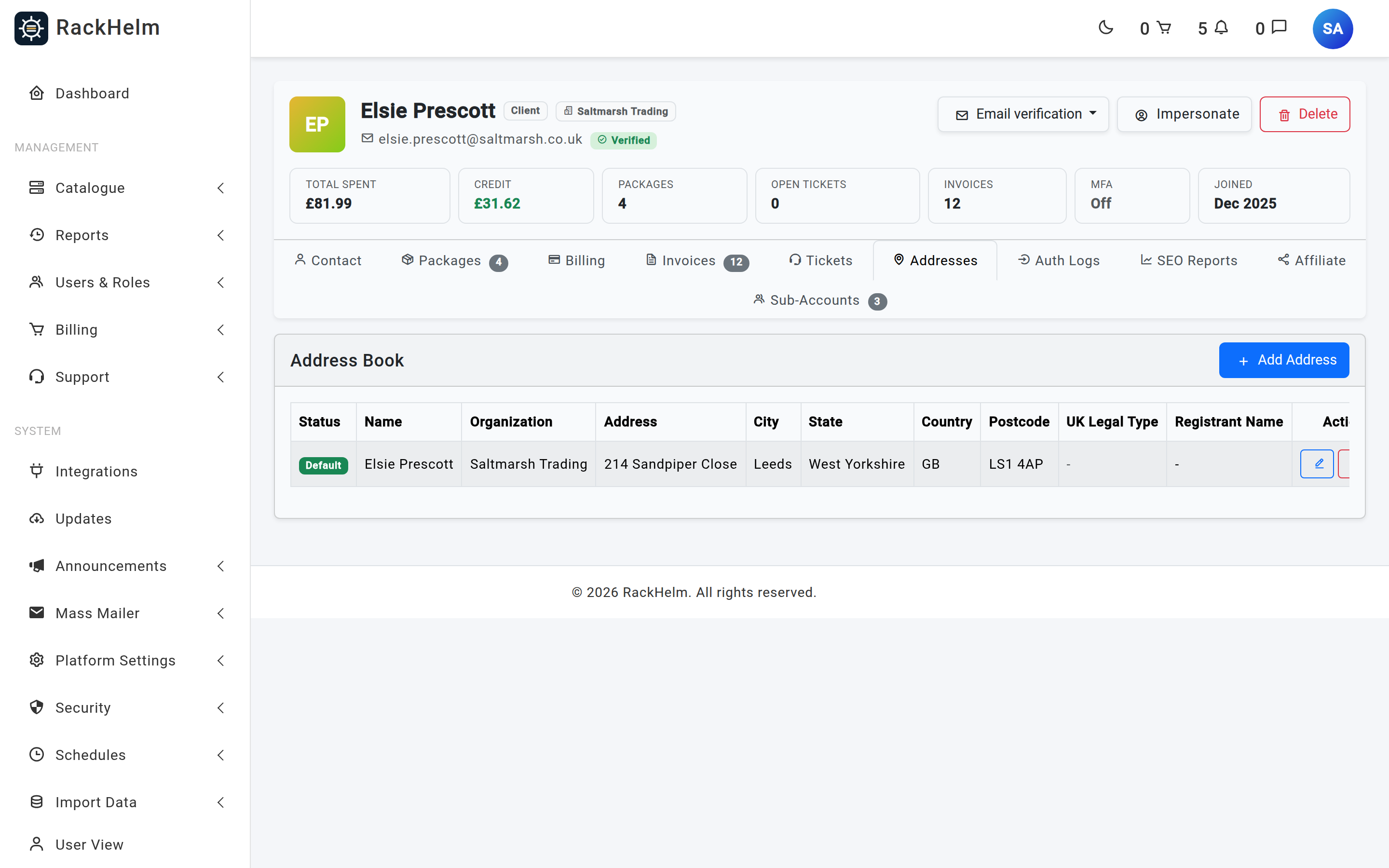Open the SA user avatar menu

1332,29
